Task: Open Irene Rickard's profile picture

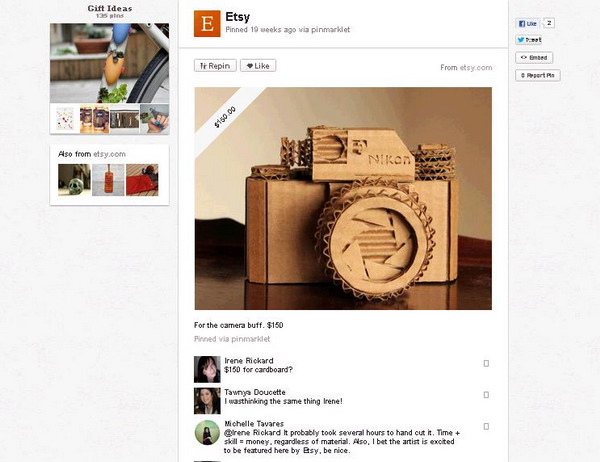Action: coord(207,369)
